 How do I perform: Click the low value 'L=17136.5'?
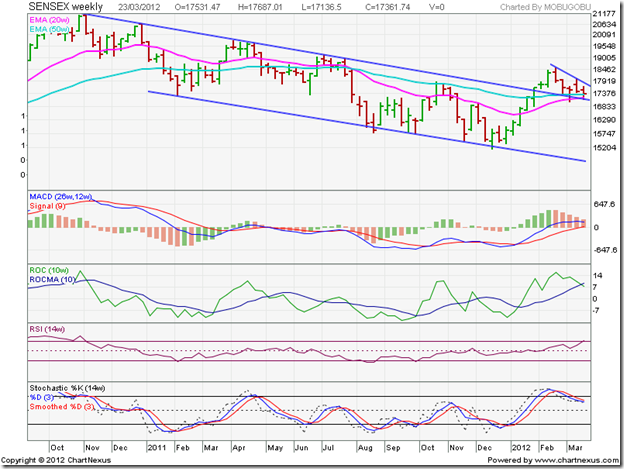(321, 7)
